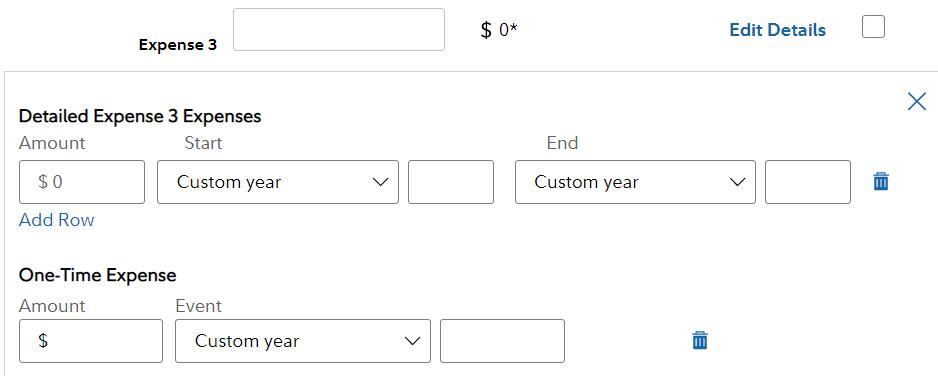Click the Expense 3 label
938x376 pixels.
(x=178, y=45)
